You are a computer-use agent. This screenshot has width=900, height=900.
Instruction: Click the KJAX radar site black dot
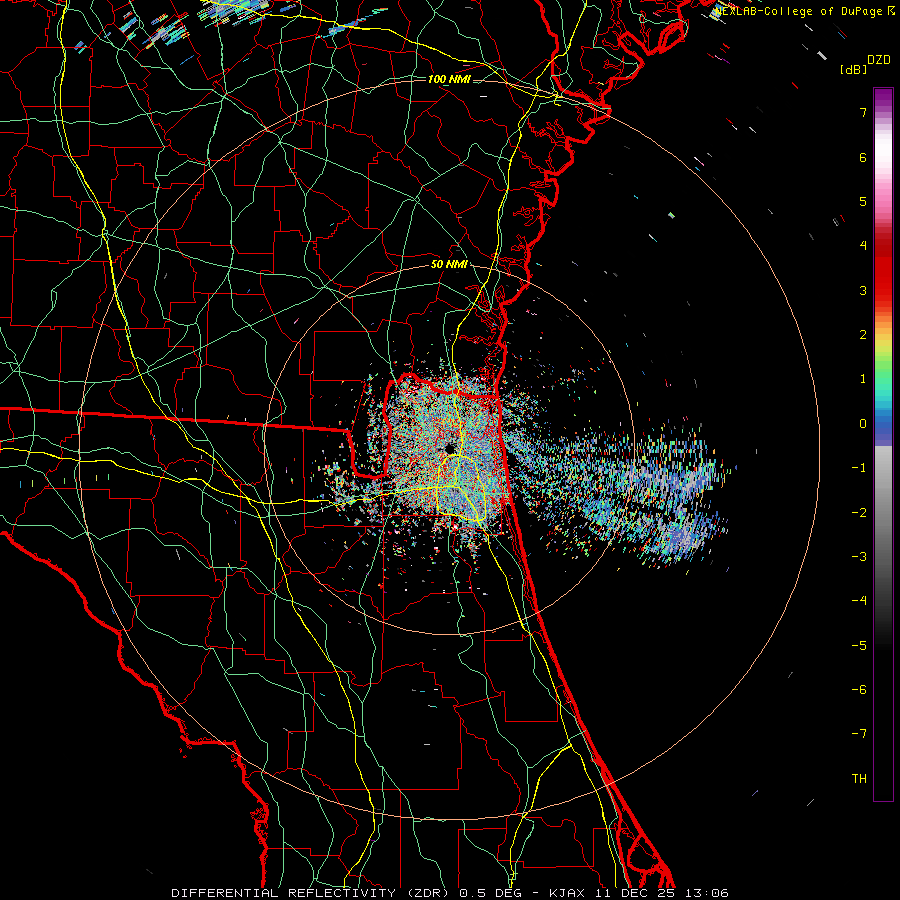coord(449,448)
